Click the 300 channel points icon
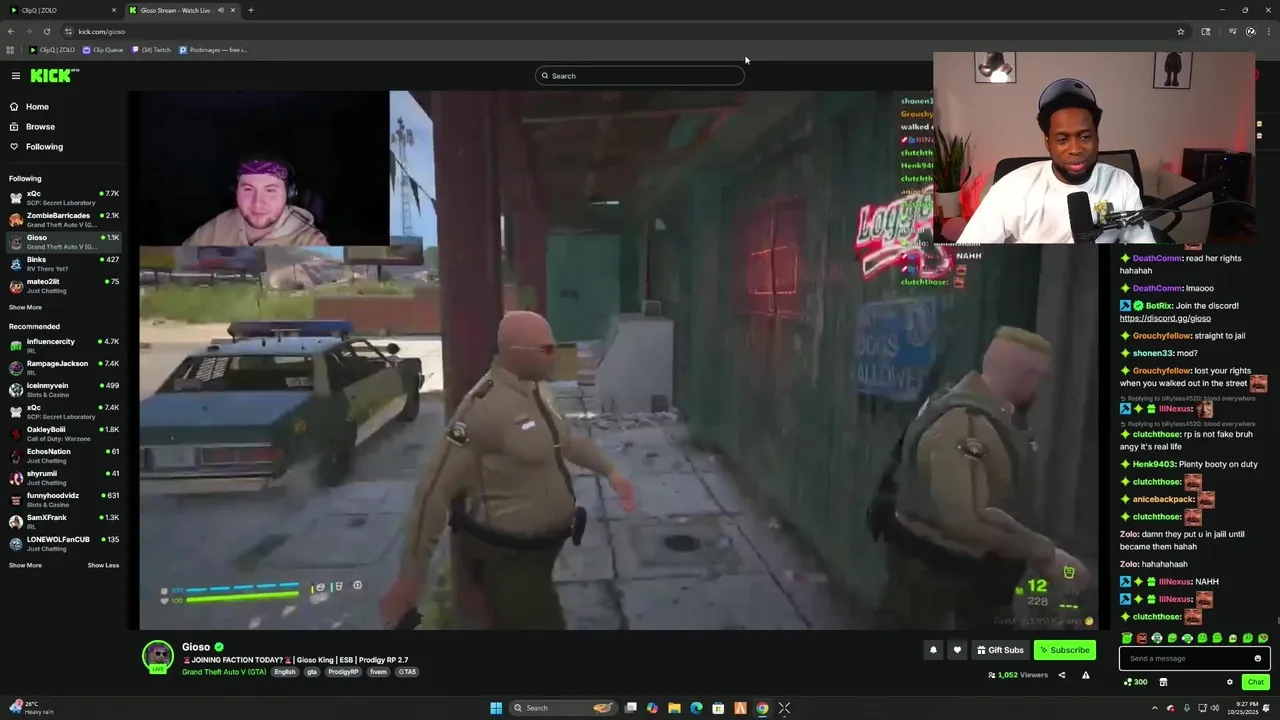The height and width of the screenshot is (720, 1280). pyautogui.click(x=1136, y=682)
